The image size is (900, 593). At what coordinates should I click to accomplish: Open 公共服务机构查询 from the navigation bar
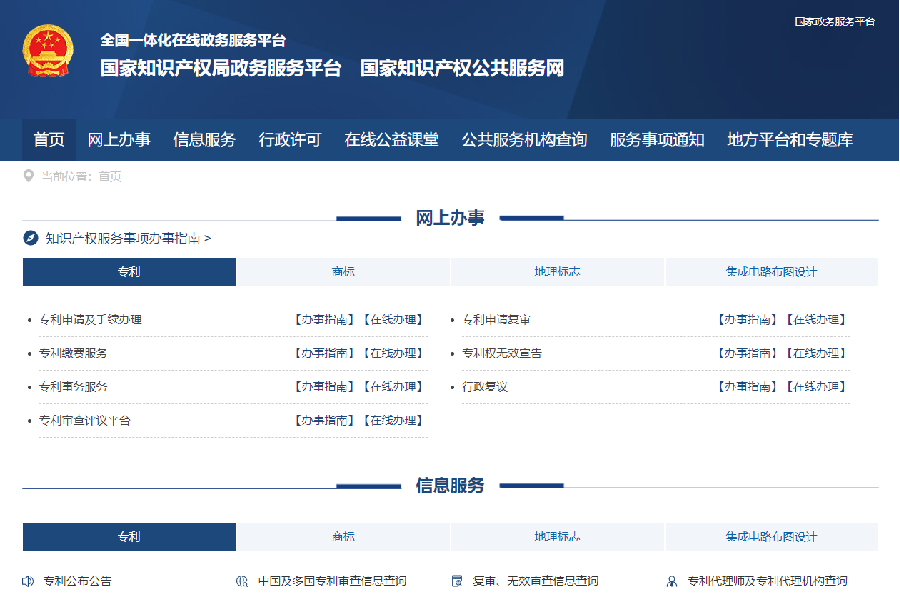click(524, 140)
